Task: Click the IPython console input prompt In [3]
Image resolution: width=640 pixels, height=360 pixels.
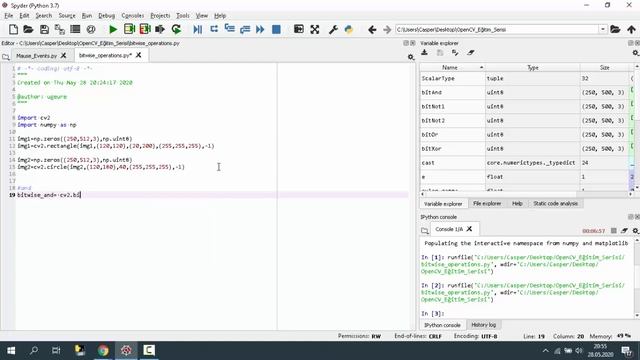Action: click(x=433, y=313)
